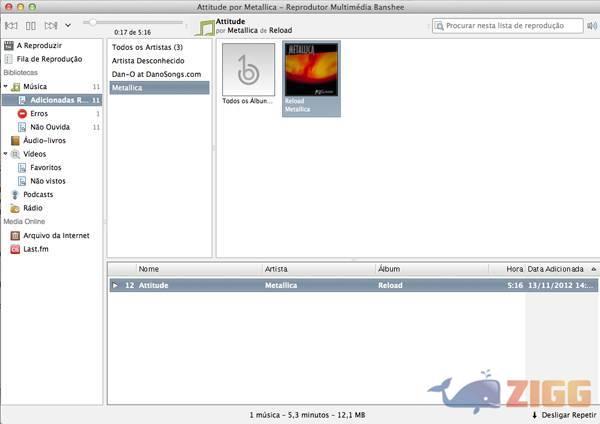The image size is (600, 424).
Task: Select 'Adicionadas R...' smart playlist
Action: pos(52,100)
